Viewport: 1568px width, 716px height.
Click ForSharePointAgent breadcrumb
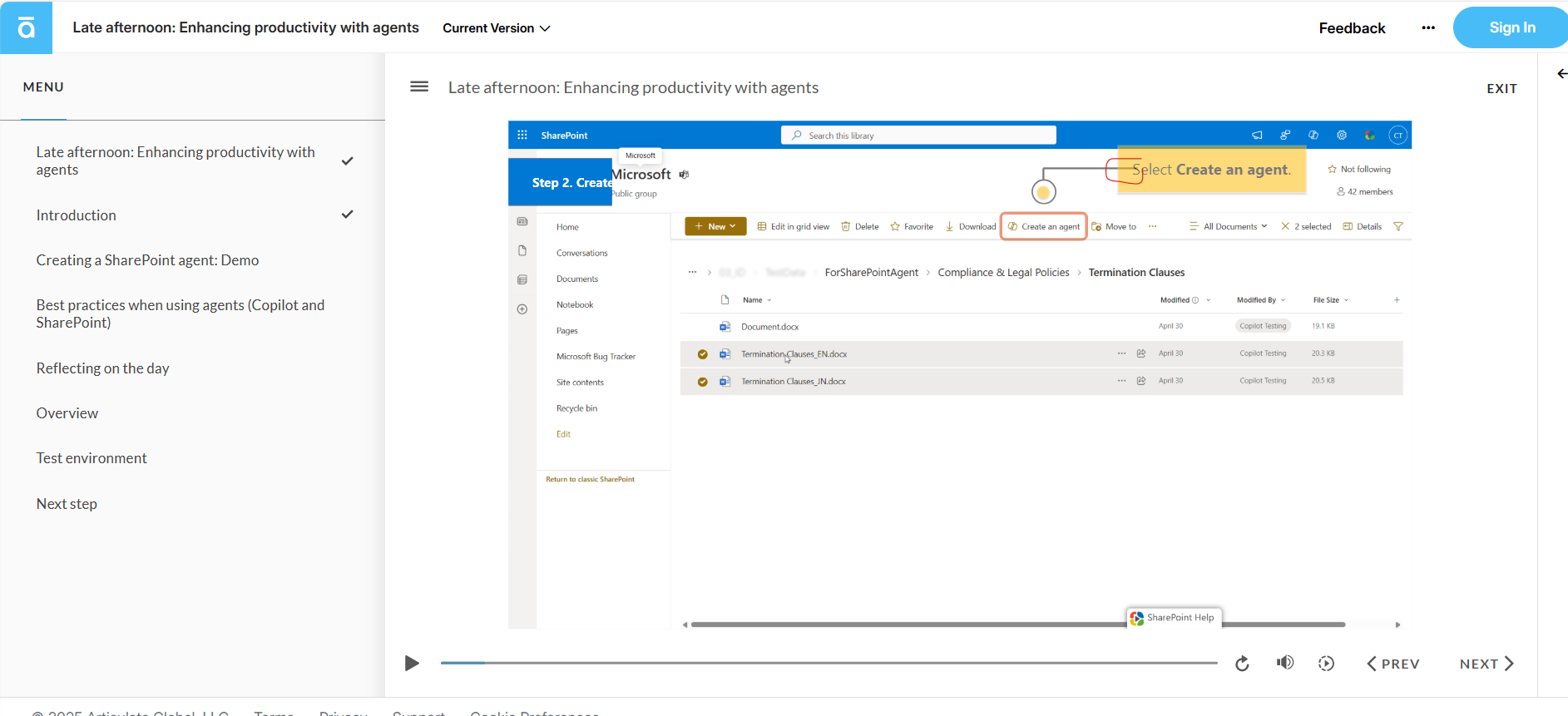871,273
